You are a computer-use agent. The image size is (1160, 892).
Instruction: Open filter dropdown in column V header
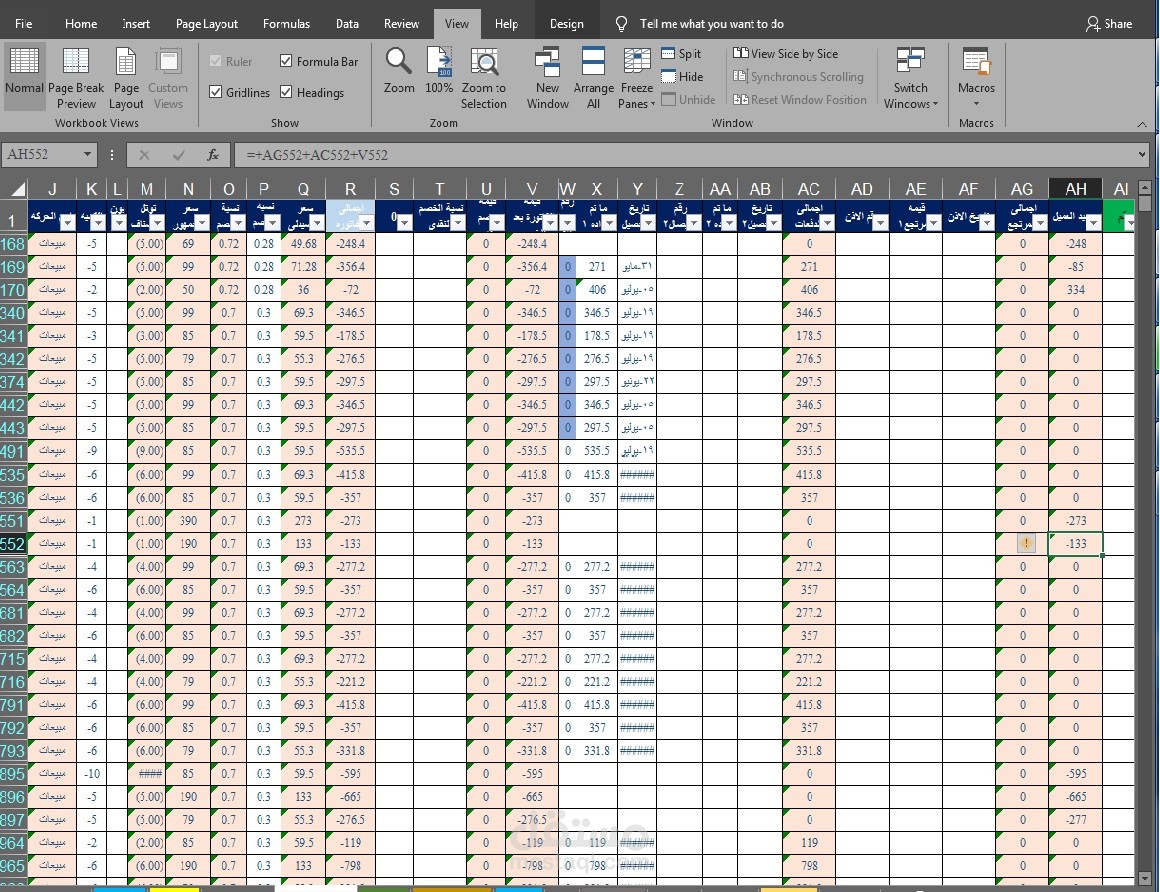(550, 223)
